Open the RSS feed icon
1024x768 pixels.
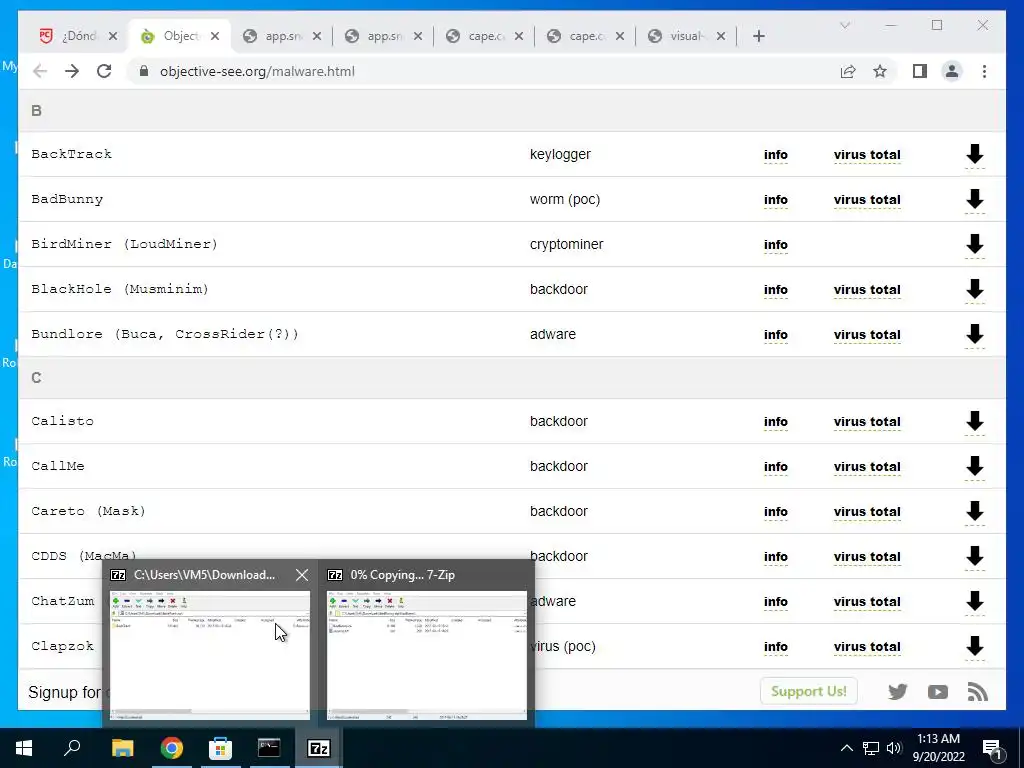click(x=977, y=692)
